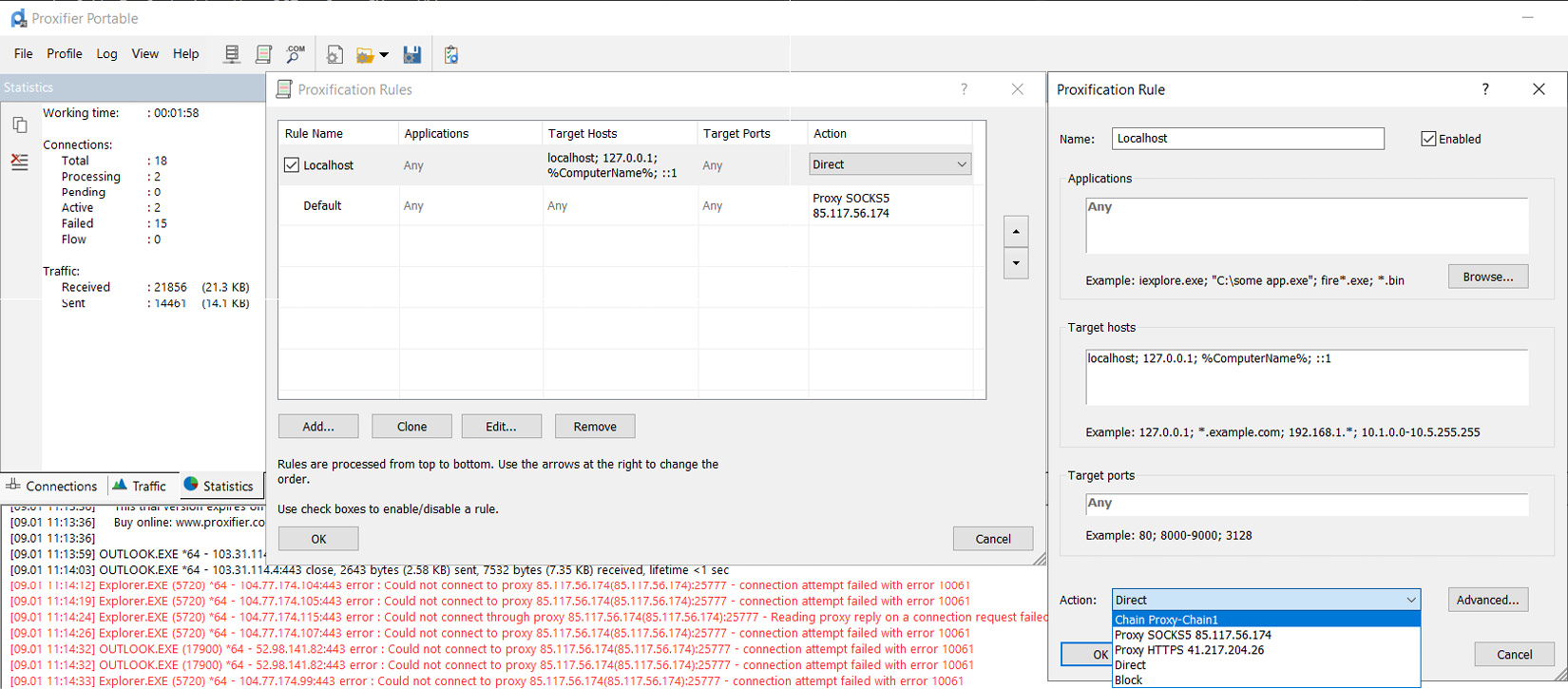Switch to the Traffic tab
This screenshot has width=1568, height=689.
point(140,486)
